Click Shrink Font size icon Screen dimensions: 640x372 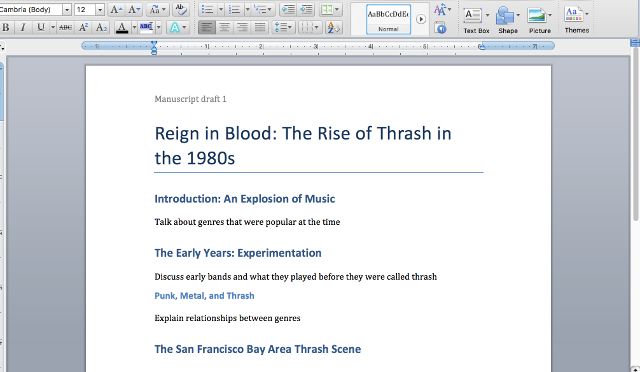click(x=135, y=9)
